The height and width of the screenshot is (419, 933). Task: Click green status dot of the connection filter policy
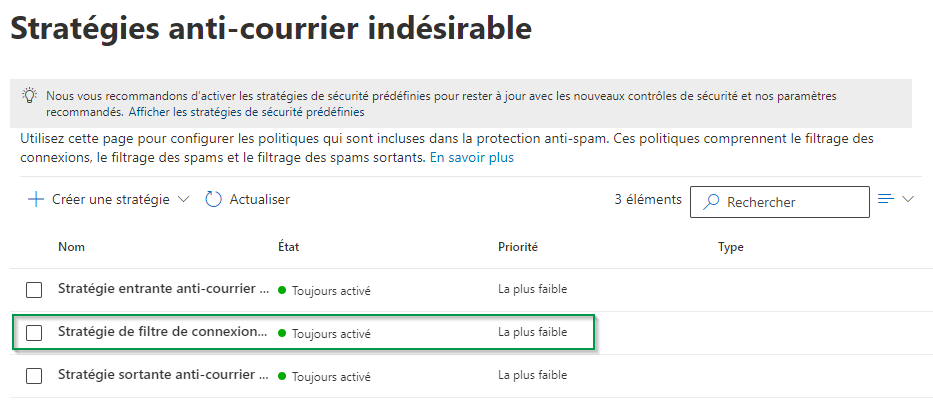tap(283, 333)
